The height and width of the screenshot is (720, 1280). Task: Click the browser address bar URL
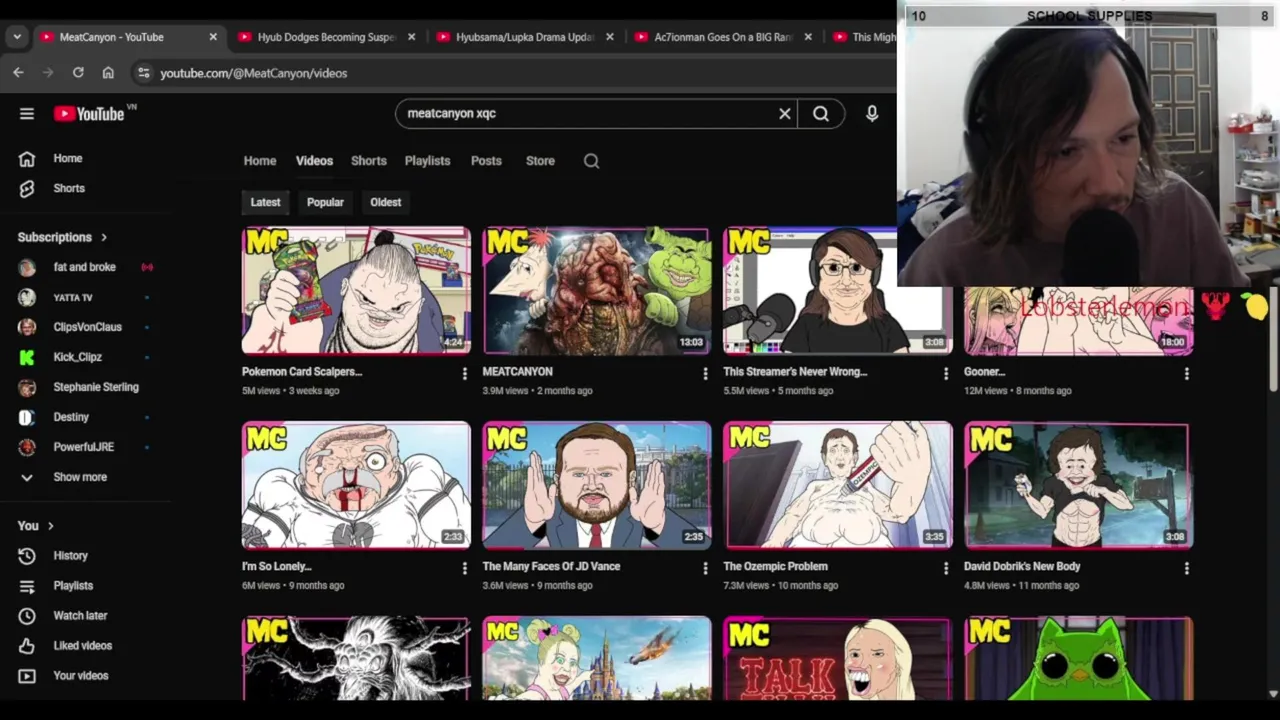pyautogui.click(x=254, y=73)
